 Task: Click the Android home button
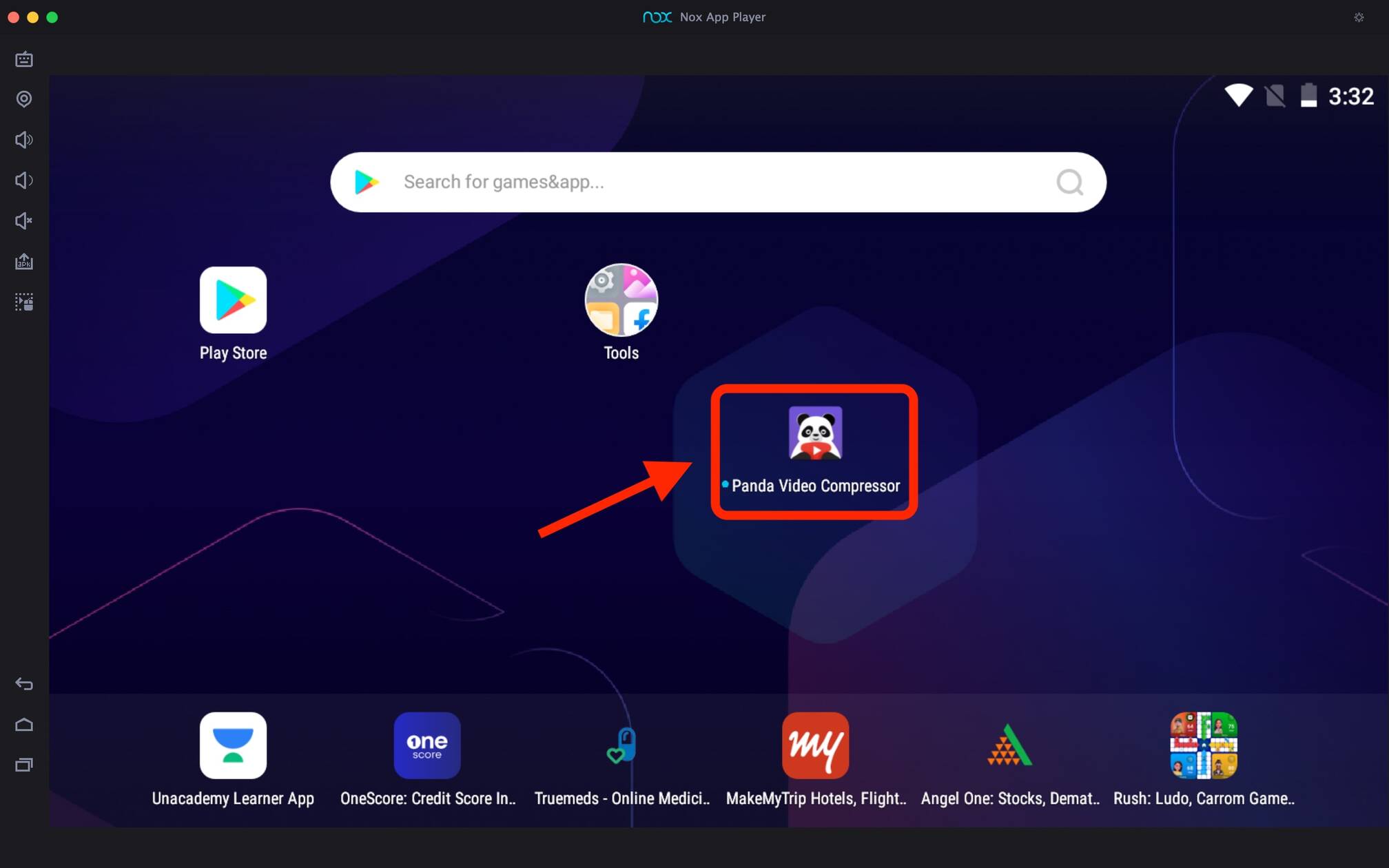(x=24, y=725)
